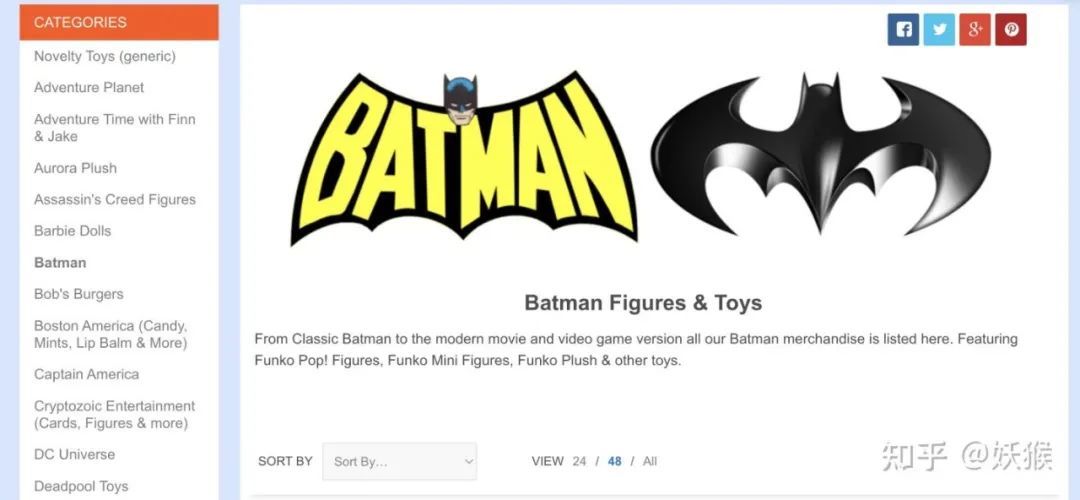Go to Aurora Plush category
Viewport: 1080px width, 500px height.
(x=75, y=168)
